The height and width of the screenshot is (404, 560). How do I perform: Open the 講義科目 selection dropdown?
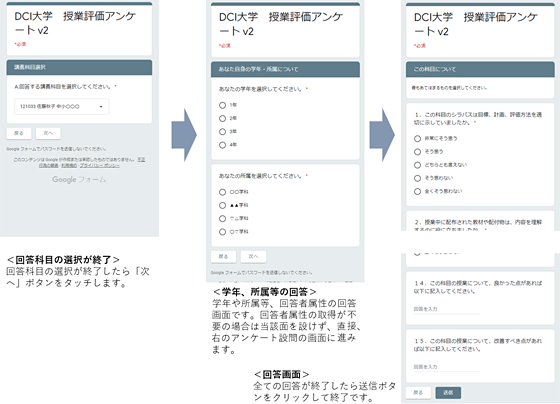(61, 106)
